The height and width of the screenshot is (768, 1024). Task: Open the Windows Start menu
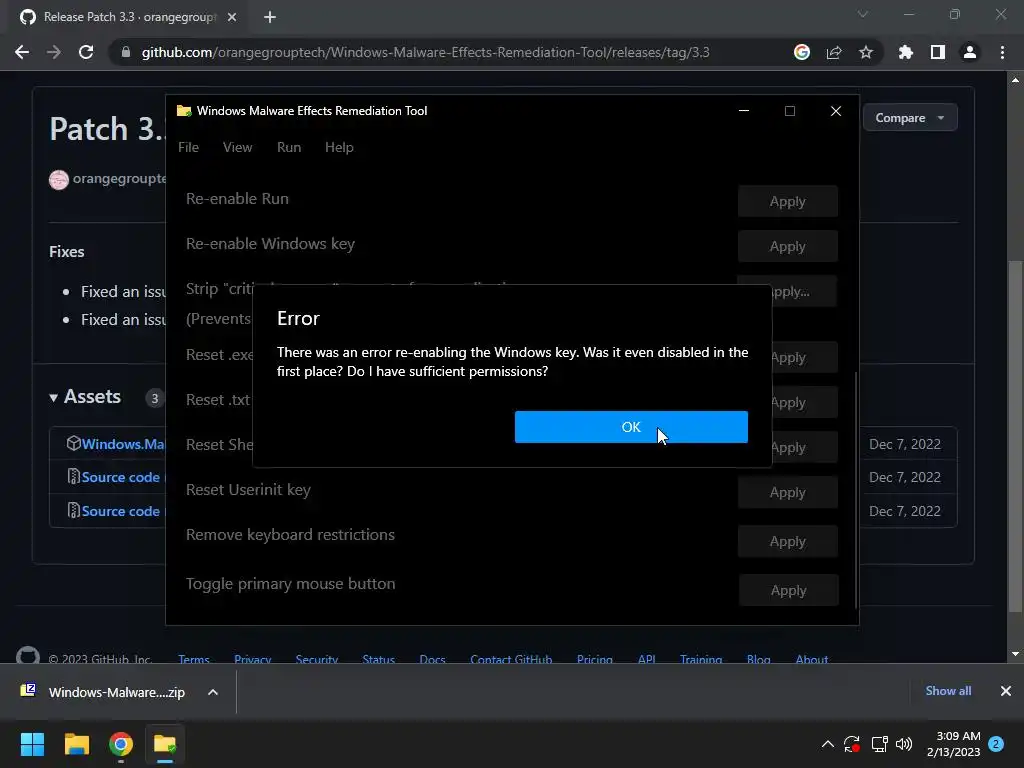click(32, 744)
